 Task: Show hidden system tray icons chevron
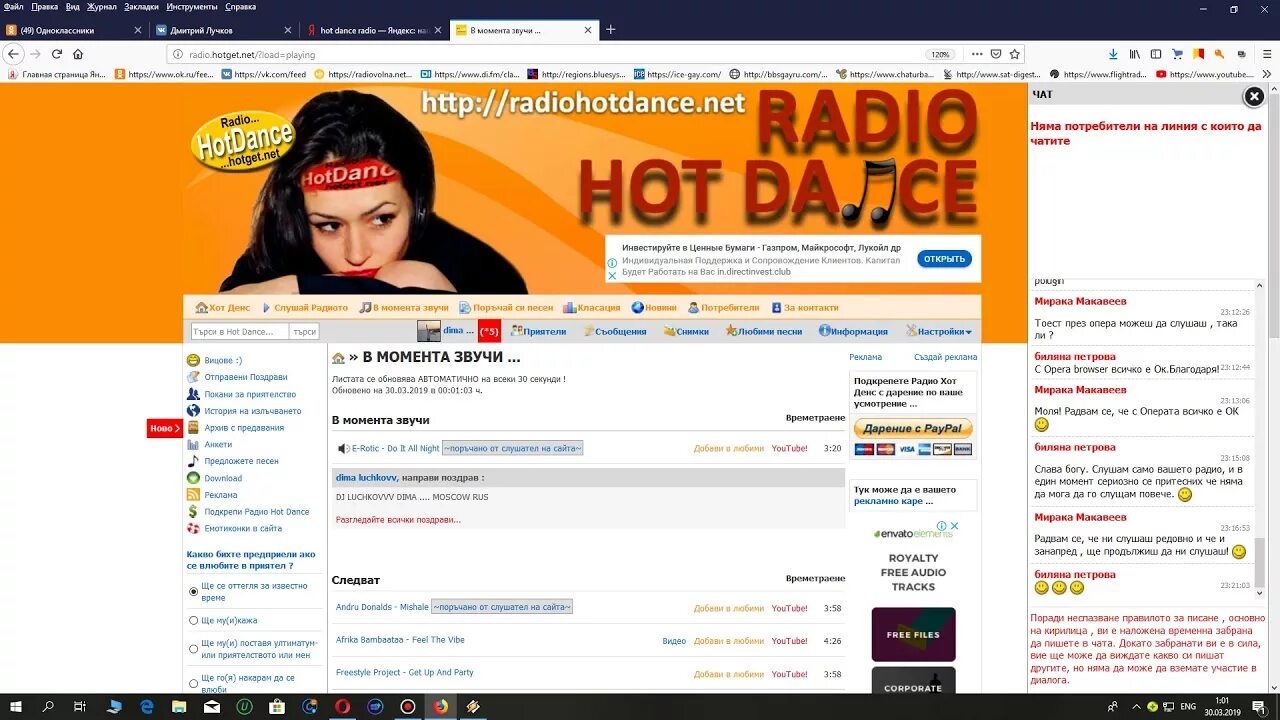(x=1138, y=706)
